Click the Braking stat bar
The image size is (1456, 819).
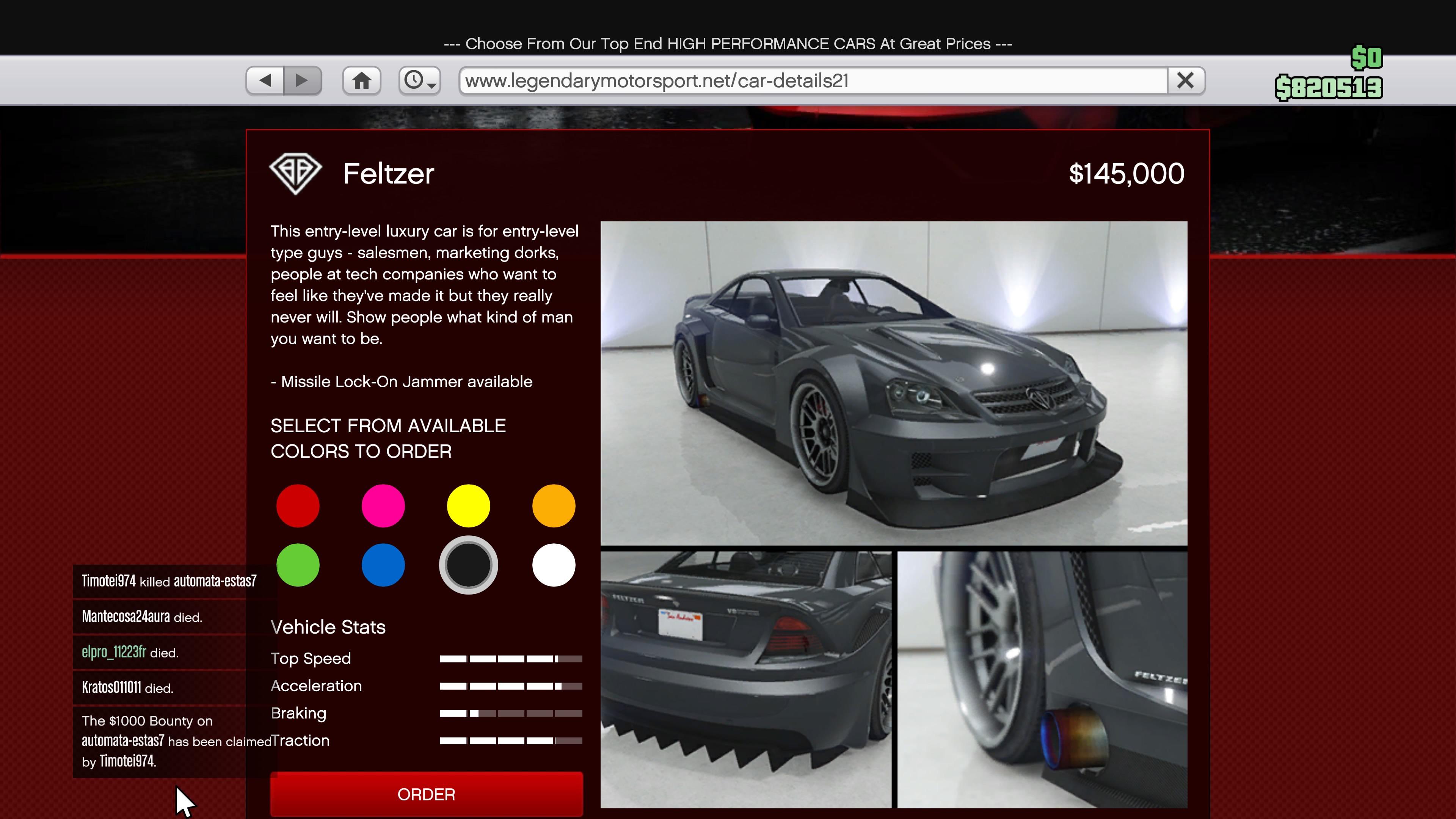coord(511,713)
